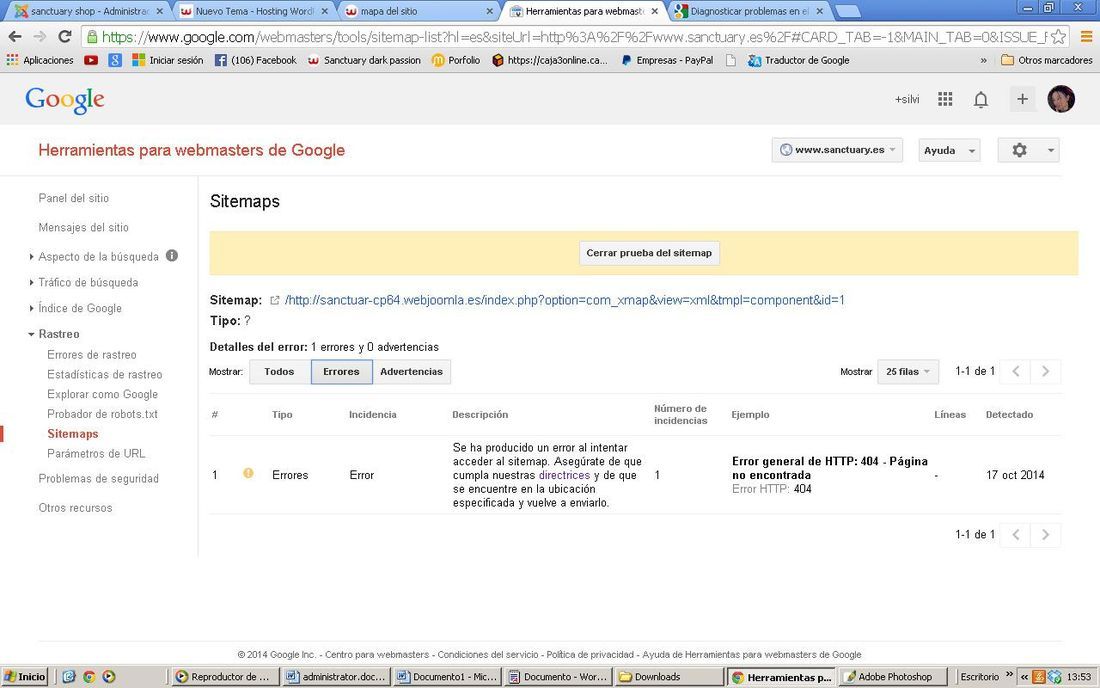Open the Aplicaciones apps shortcut
This screenshot has height=688, width=1100.
40,60
